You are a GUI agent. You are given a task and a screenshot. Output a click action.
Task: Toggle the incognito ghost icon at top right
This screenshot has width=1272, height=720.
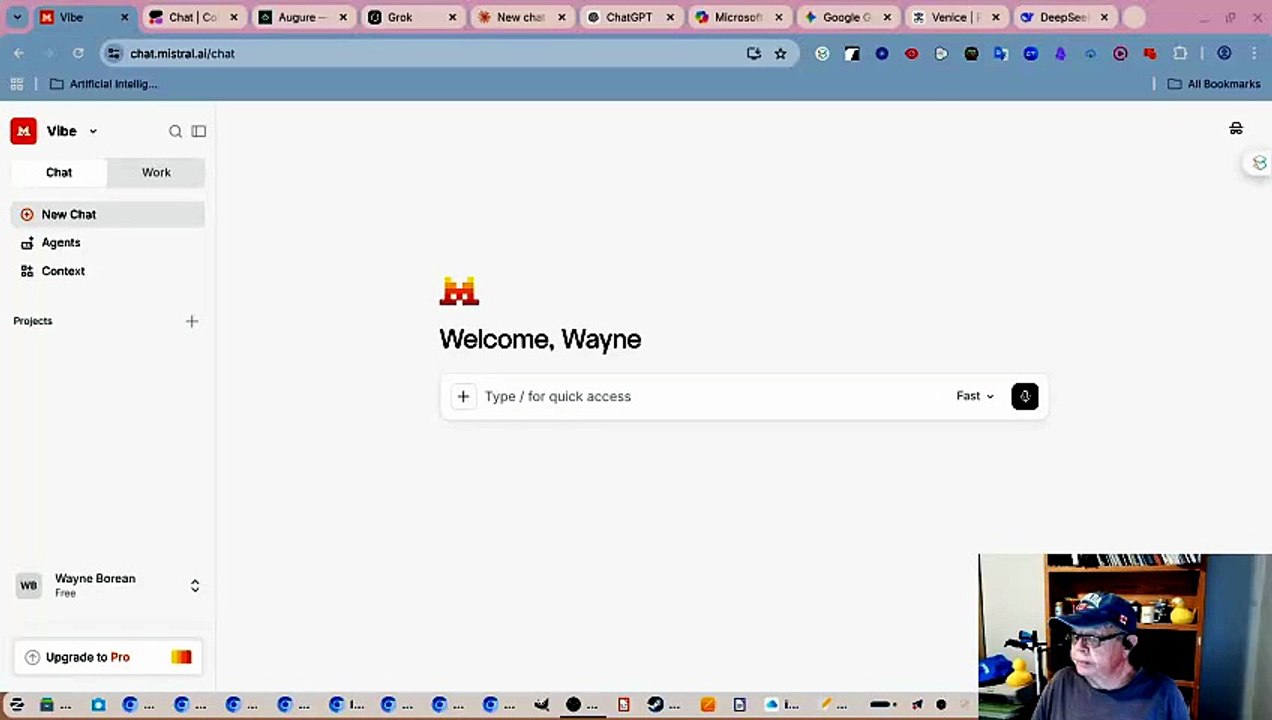[x=1236, y=129]
